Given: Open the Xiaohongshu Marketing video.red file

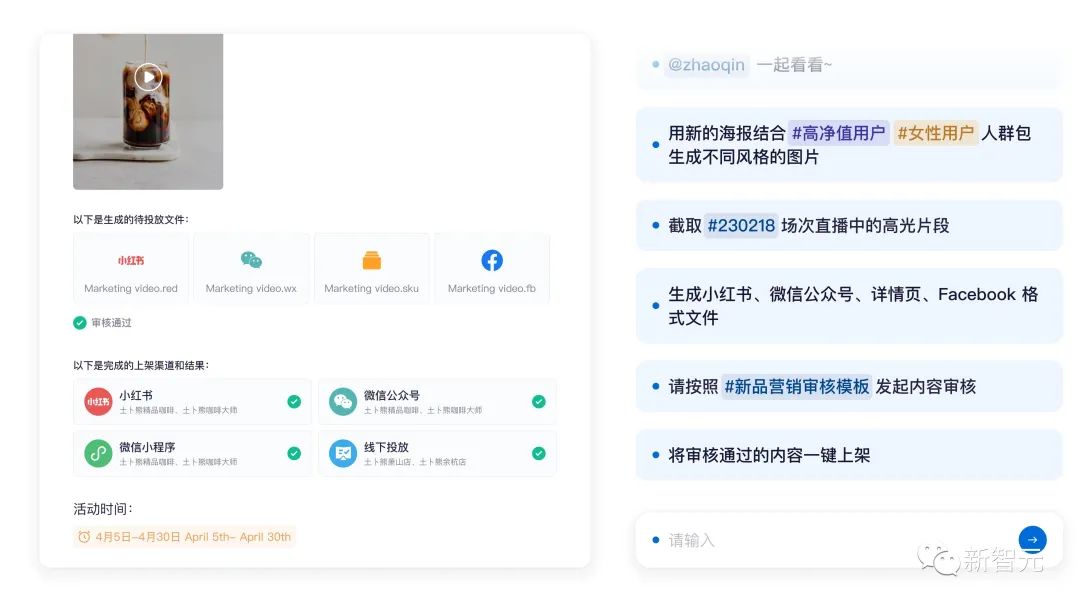Looking at the screenshot, I should [x=131, y=269].
